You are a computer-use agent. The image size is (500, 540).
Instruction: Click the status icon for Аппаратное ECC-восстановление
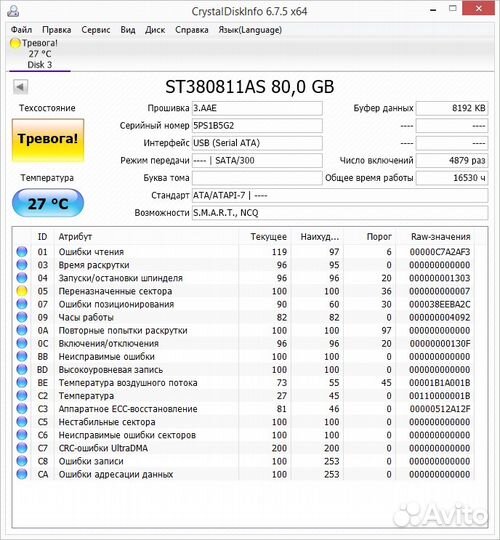(22, 408)
